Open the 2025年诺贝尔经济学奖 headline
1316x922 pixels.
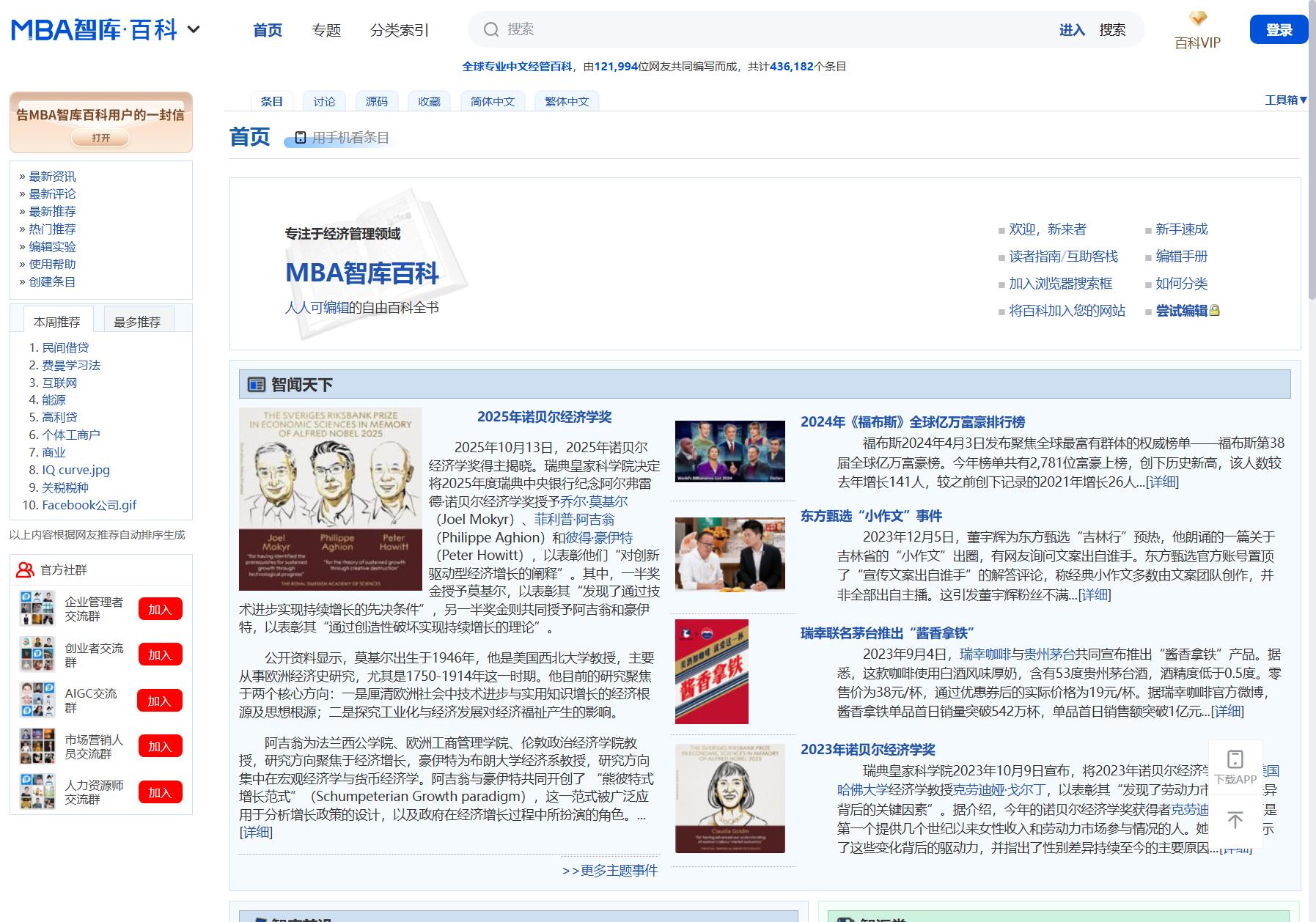click(x=544, y=417)
